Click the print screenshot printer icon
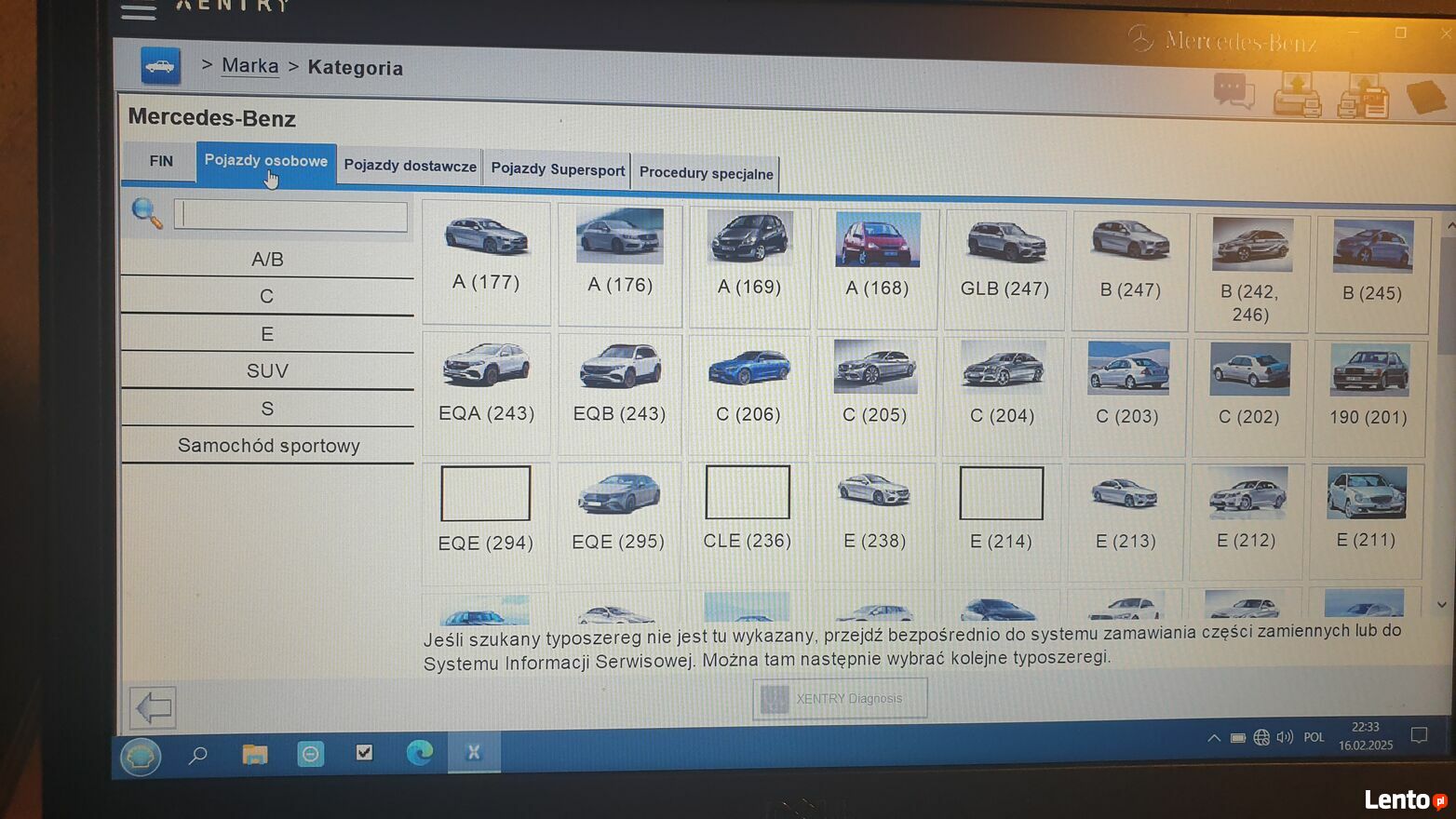 pyautogui.click(x=1297, y=95)
